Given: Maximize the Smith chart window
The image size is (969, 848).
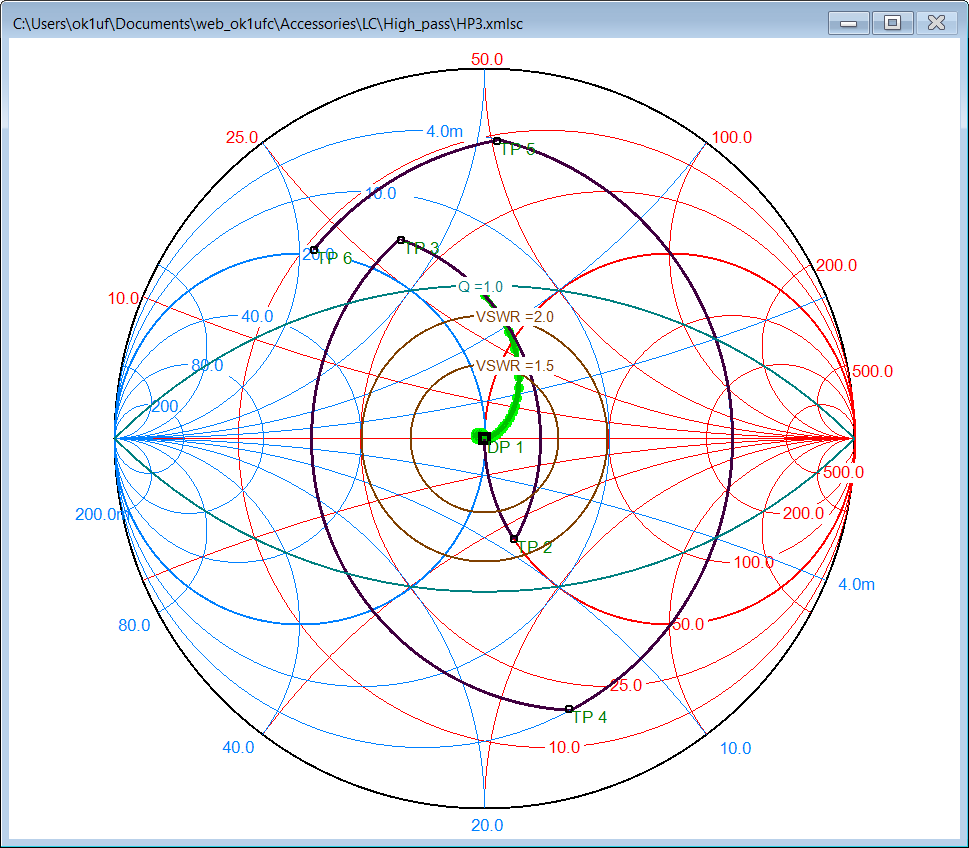Looking at the screenshot, I should 892,22.
